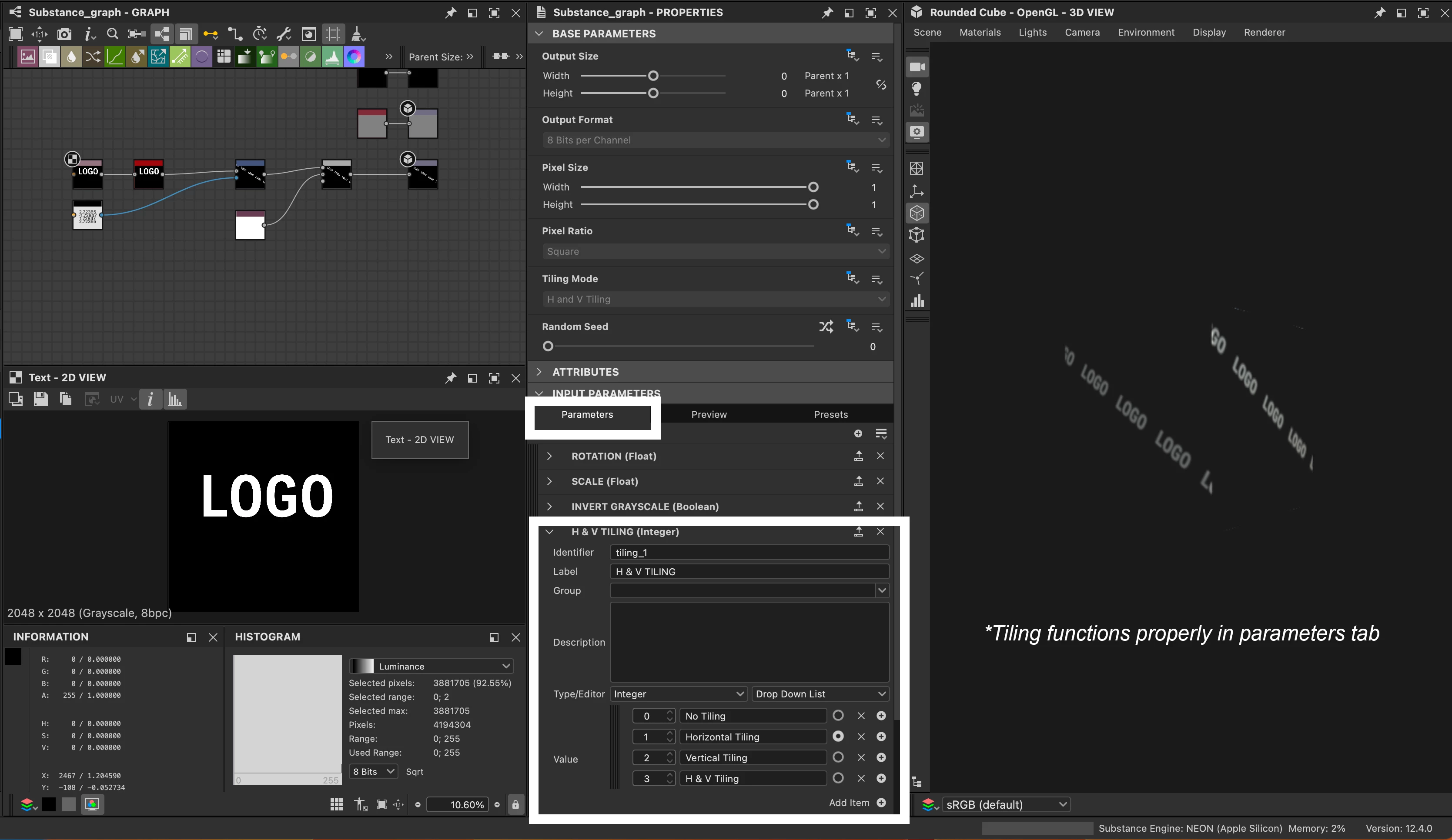Image resolution: width=1452 pixels, height=840 pixels.
Task: Expand the ROTATION (Float) parameter
Action: point(549,456)
